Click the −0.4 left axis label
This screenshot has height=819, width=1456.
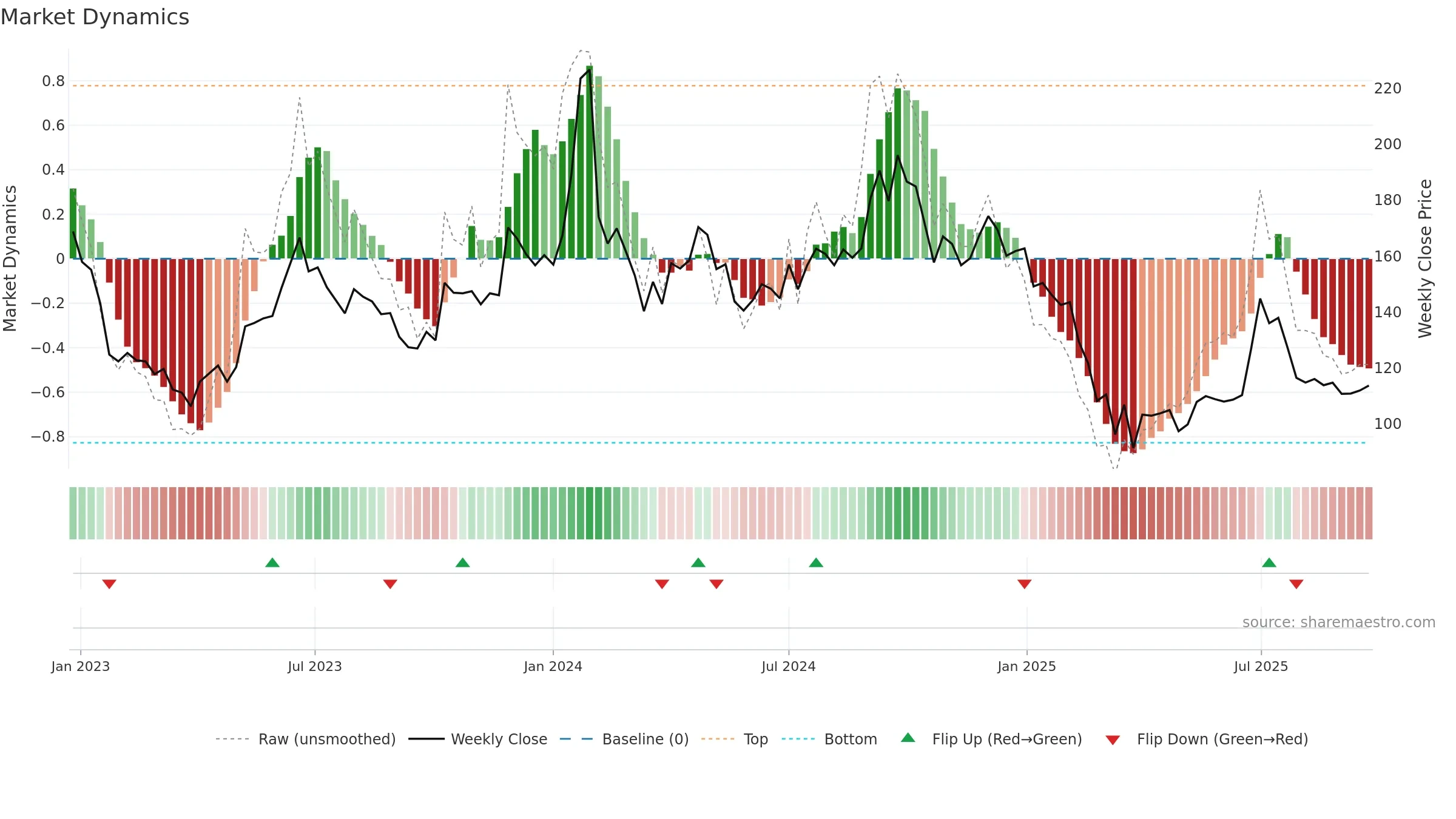point(48,348)
